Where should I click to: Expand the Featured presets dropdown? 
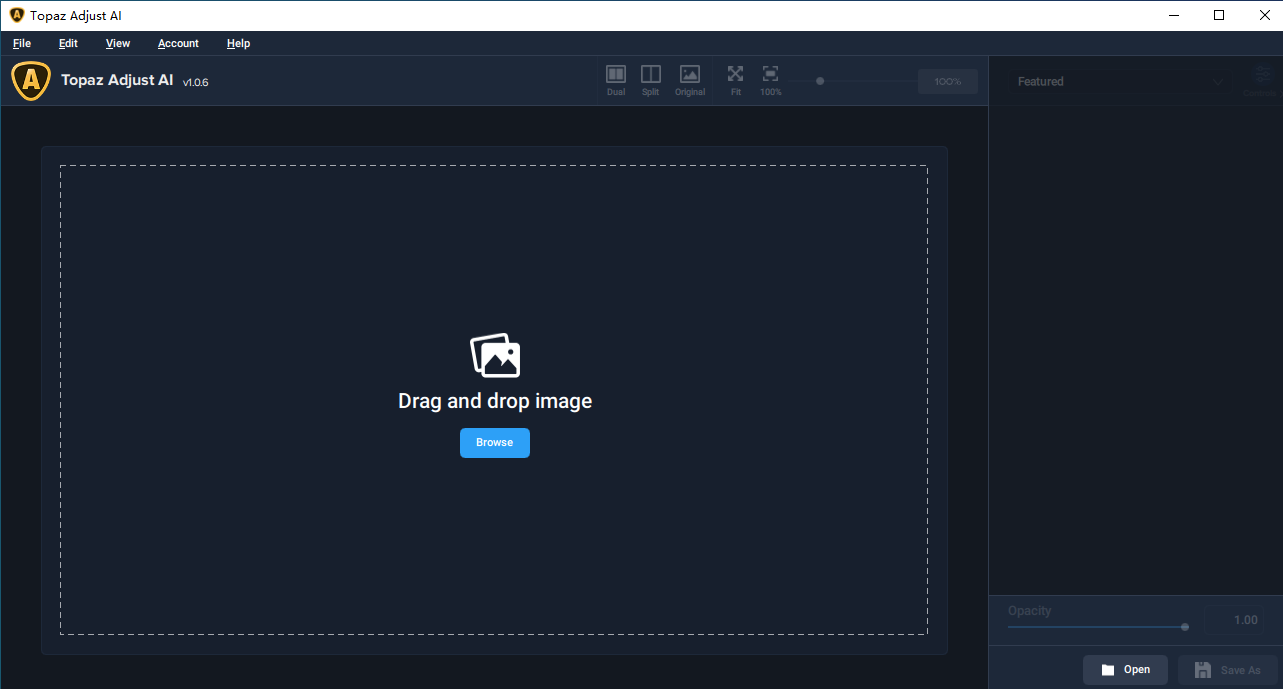click(x=1118, y=82)
